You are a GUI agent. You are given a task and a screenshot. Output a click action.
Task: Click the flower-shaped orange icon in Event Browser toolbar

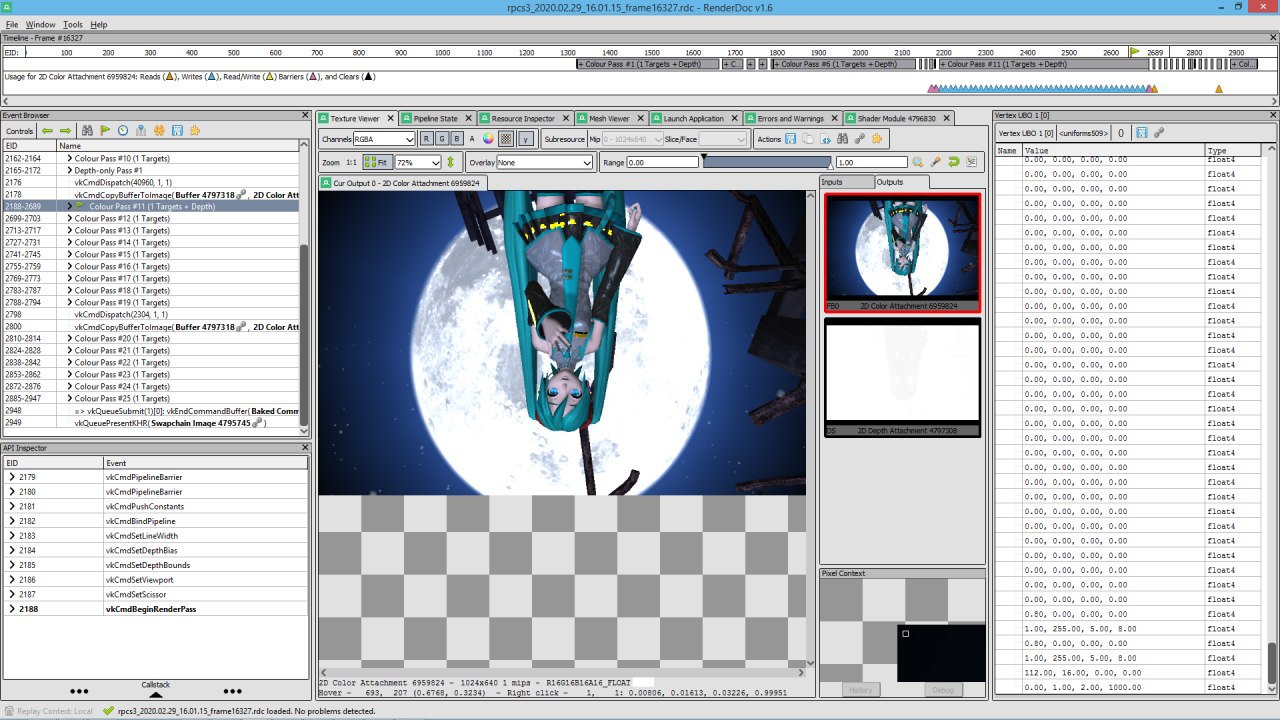click(159, 131)
